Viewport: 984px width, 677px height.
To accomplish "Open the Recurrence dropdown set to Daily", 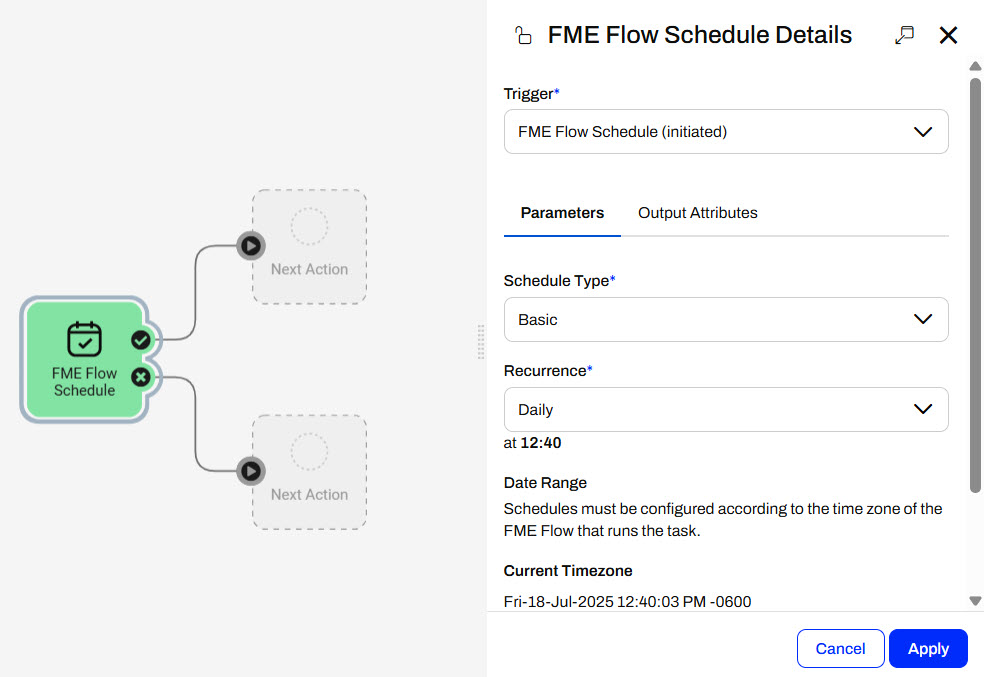I will pyautogui.click(x=725, y=410).
